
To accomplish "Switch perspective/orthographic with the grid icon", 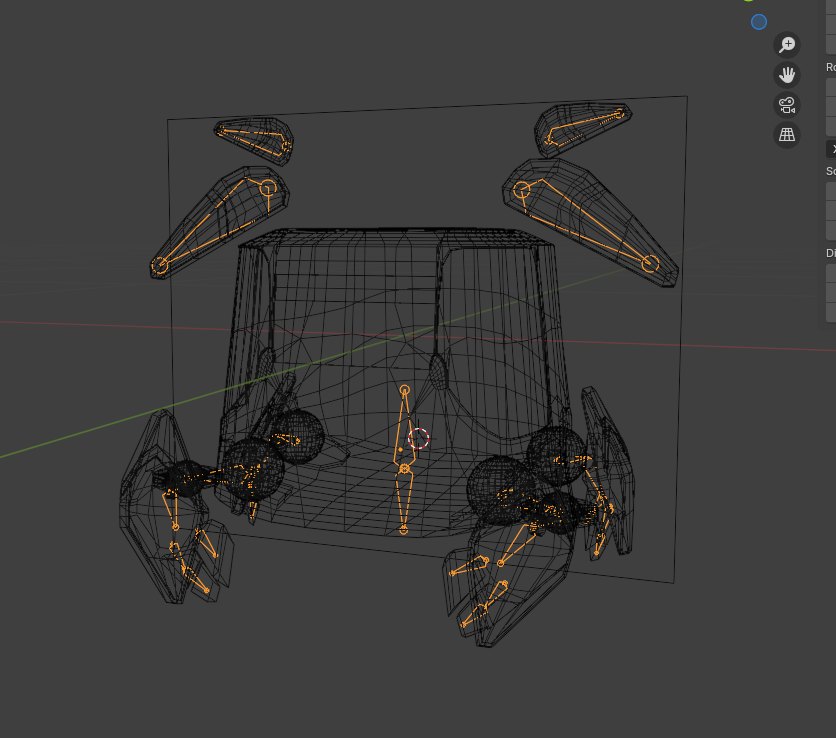I will (x=787, y=135).
